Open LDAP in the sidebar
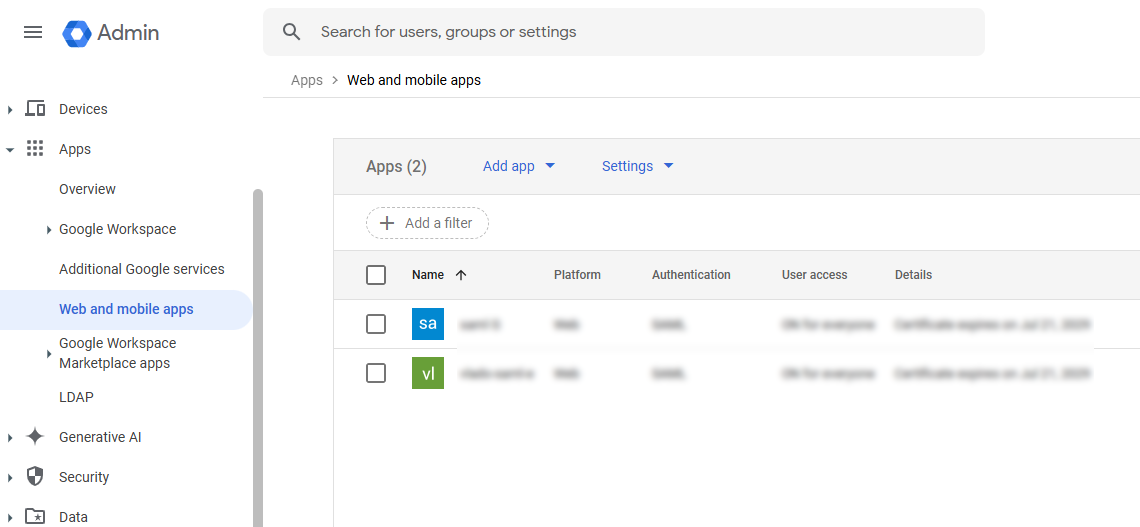Image resolution: width=1140 pixels, height=527 pixels. click(76, 398)
